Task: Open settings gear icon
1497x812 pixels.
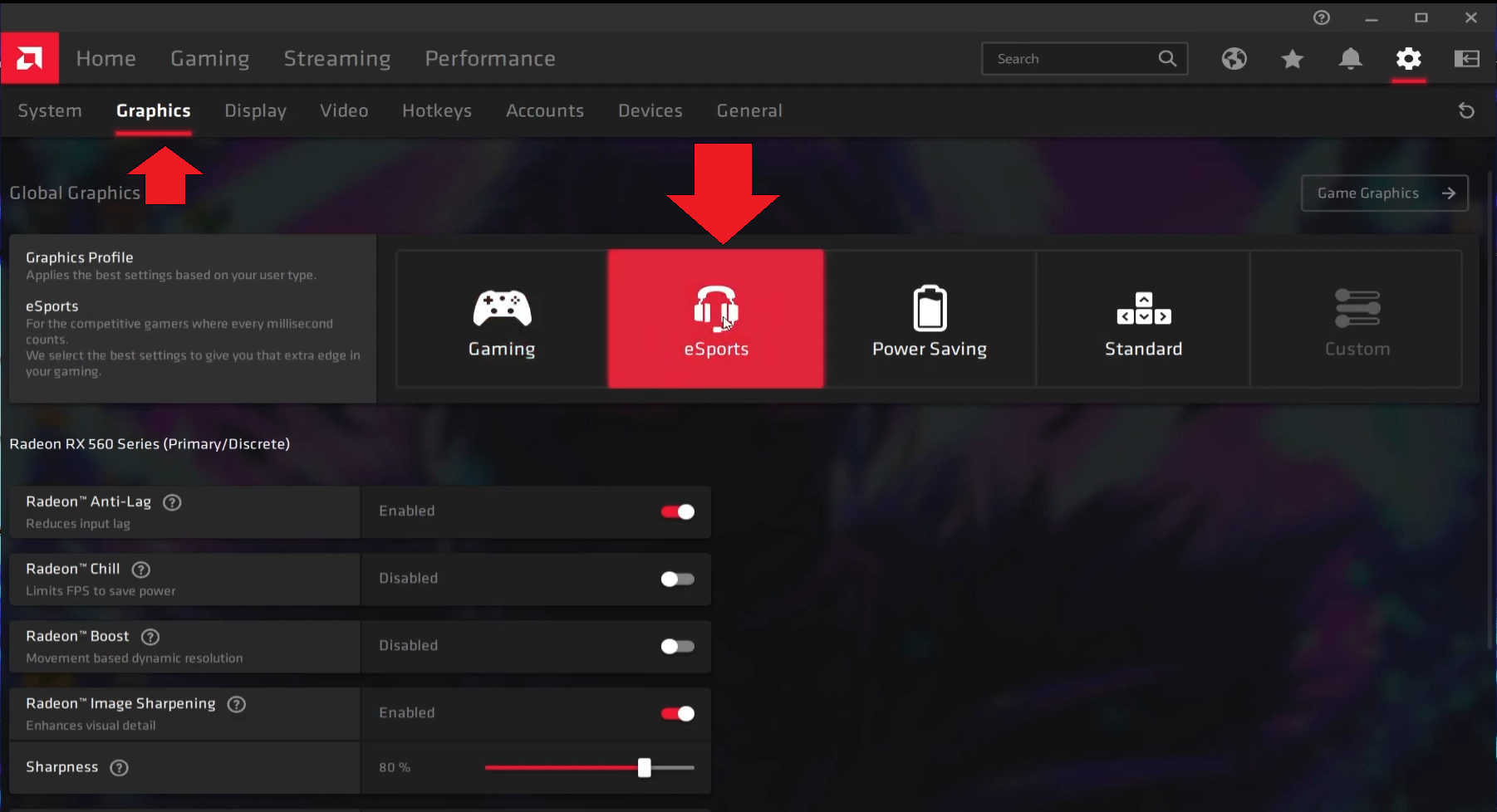Action: pyautogui.click(x=1409, y=59)
